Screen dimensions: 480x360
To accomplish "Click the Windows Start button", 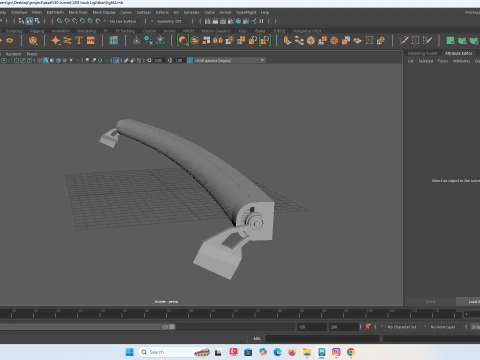I will [129, 352].
